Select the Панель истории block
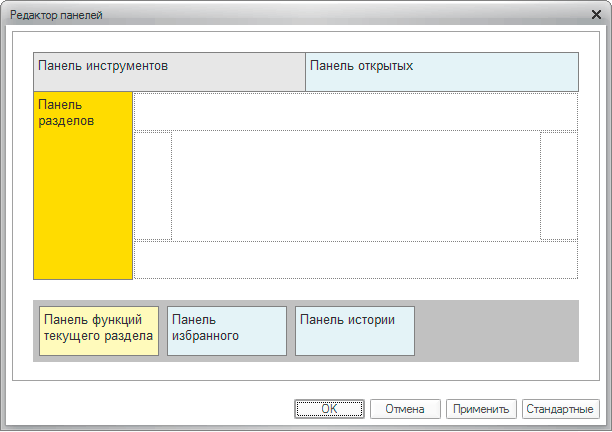Image resolution: width=612 pixels, height=432 pixels. pyautogui.click(x=355, y=331)
